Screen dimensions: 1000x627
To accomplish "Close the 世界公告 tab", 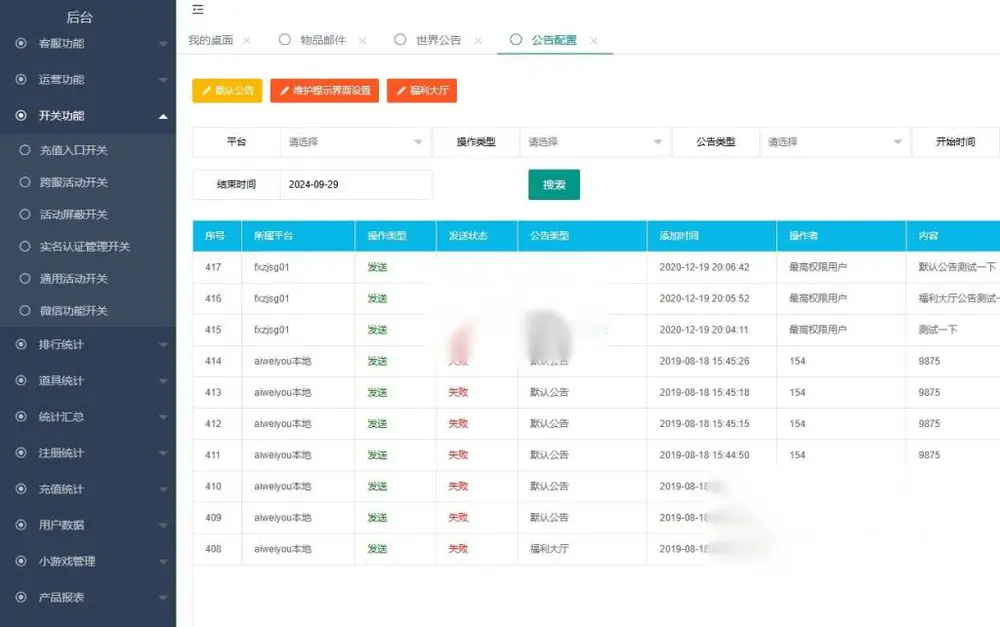I will pos(478,40).
